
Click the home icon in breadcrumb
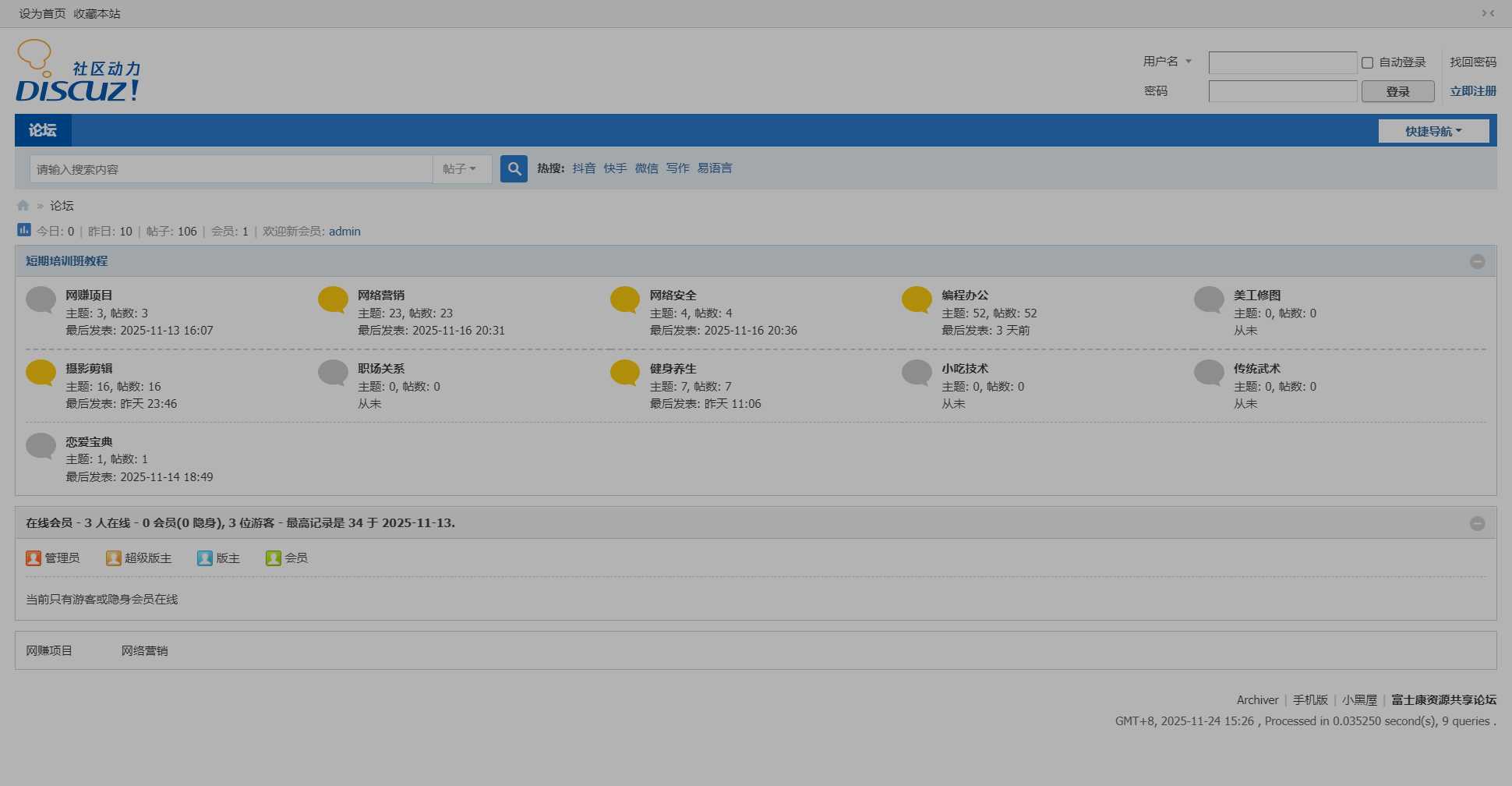click(23, 206)
